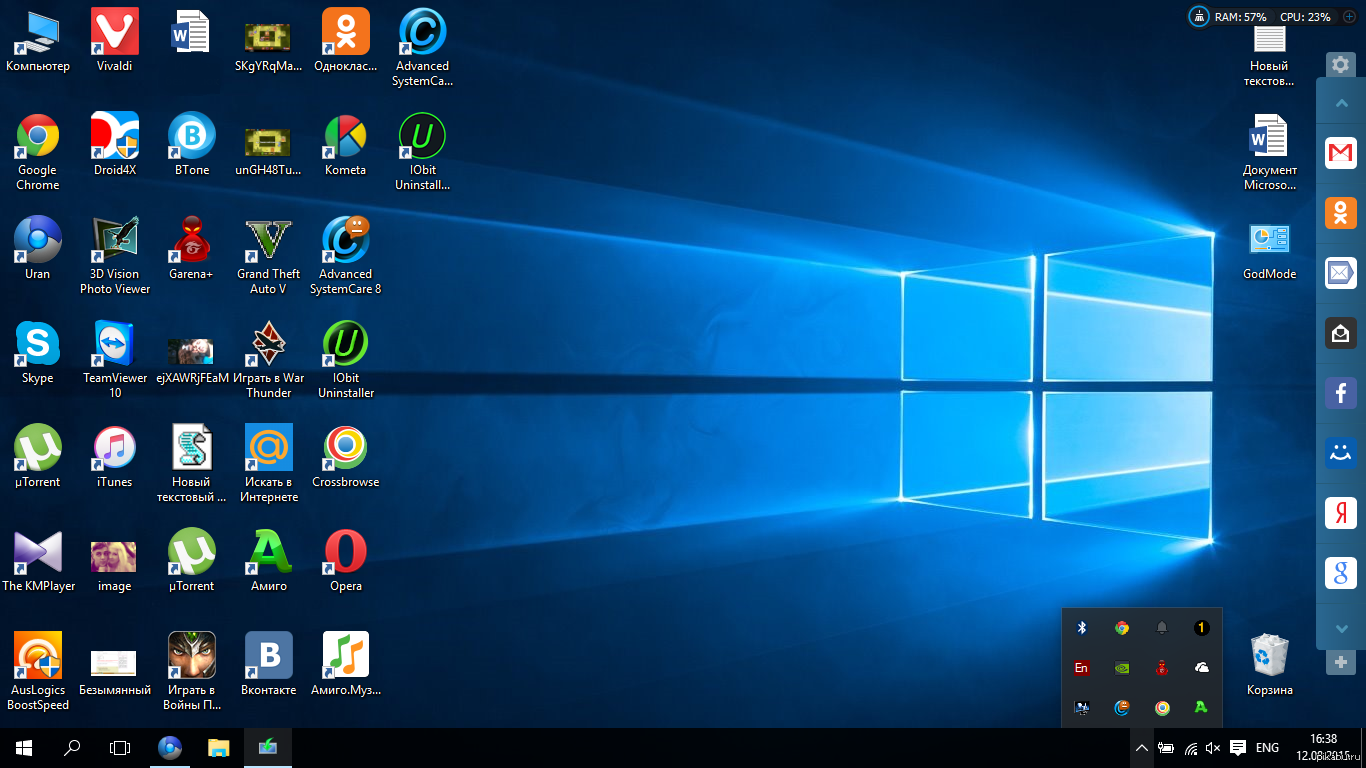Open taskbar search magnifier
Viewport: 1366px width, 768px height.
click(x=72, y=748)
